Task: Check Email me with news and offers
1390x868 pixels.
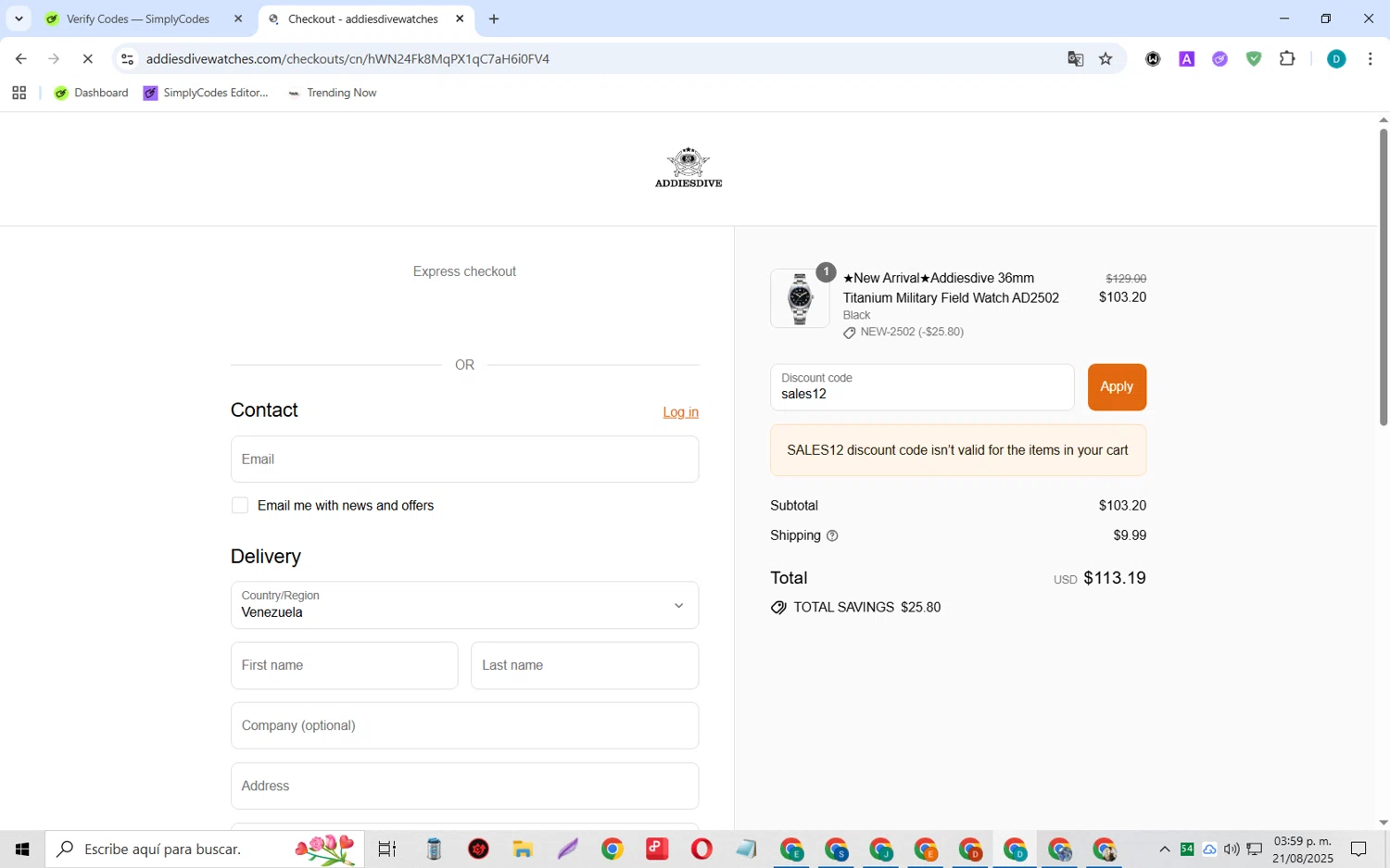Action: click(240, 505)
